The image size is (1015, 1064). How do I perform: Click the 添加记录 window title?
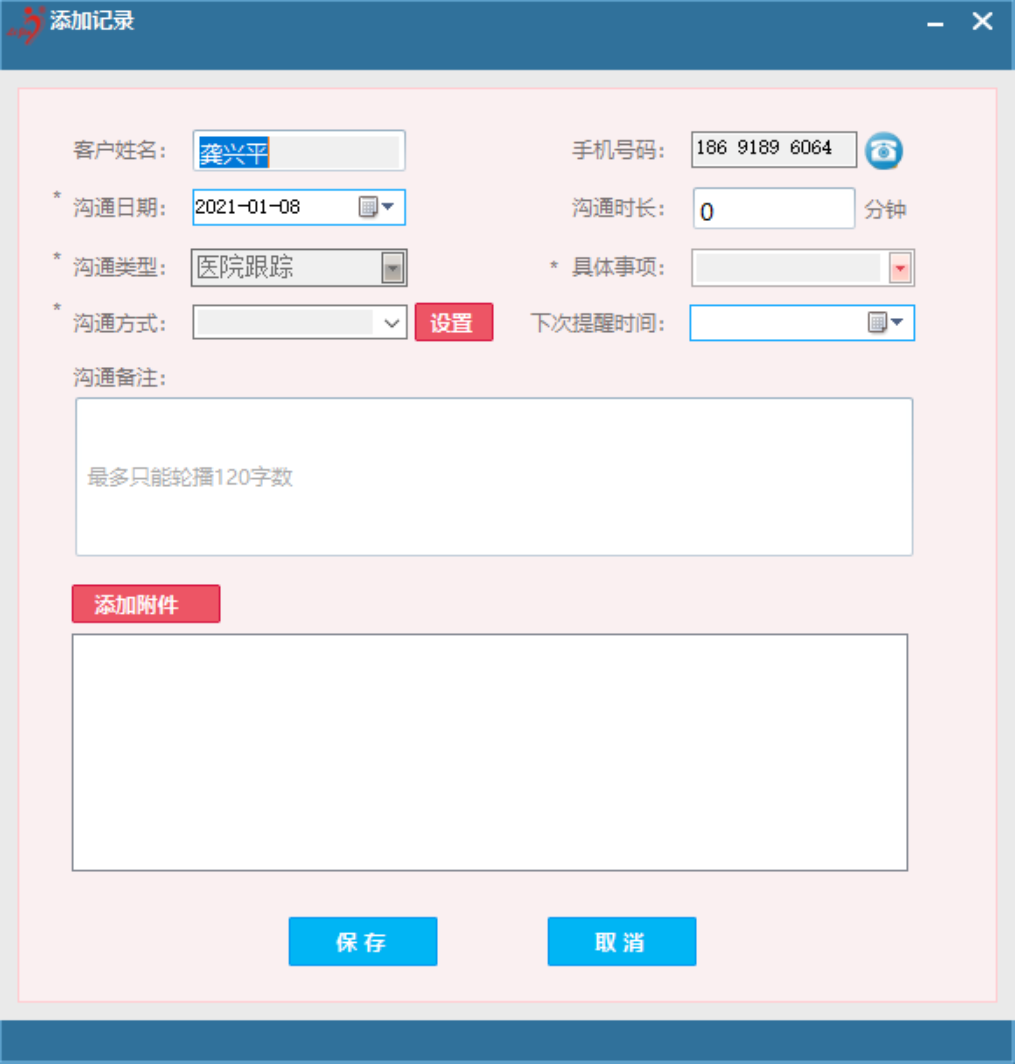point(92,21)
